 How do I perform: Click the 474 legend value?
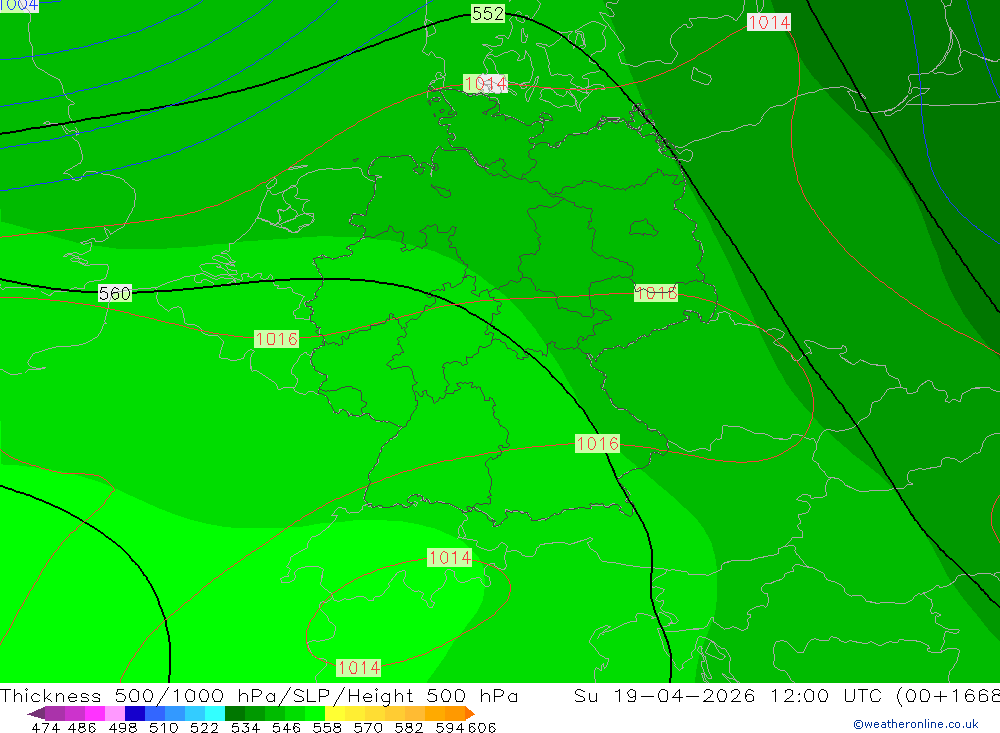point(45,727)
